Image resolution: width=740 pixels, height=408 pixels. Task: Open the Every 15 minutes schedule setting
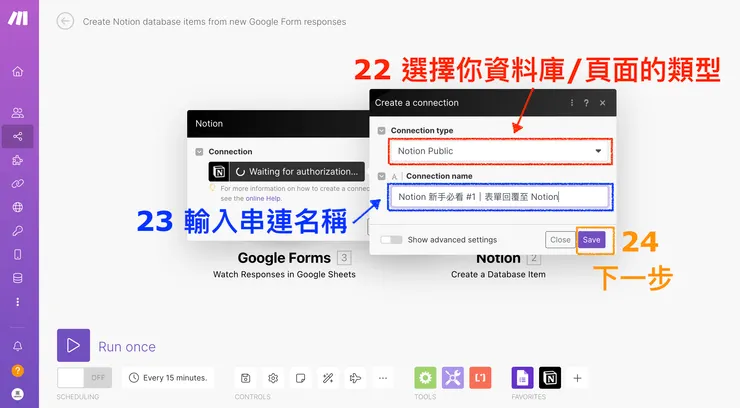tap(168, 377)
